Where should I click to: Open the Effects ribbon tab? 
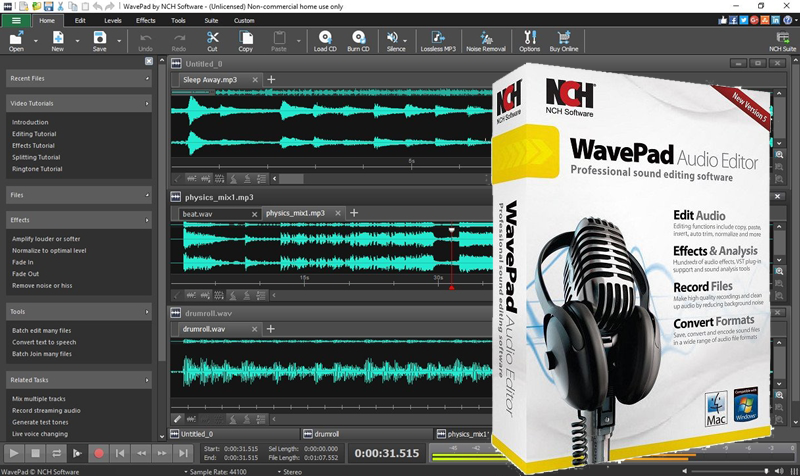145,20
